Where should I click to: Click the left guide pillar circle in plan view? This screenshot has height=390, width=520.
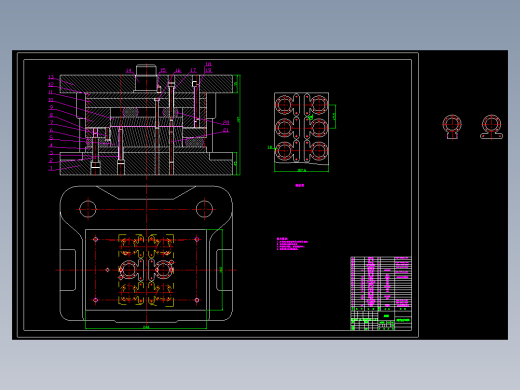click(88, 209)
